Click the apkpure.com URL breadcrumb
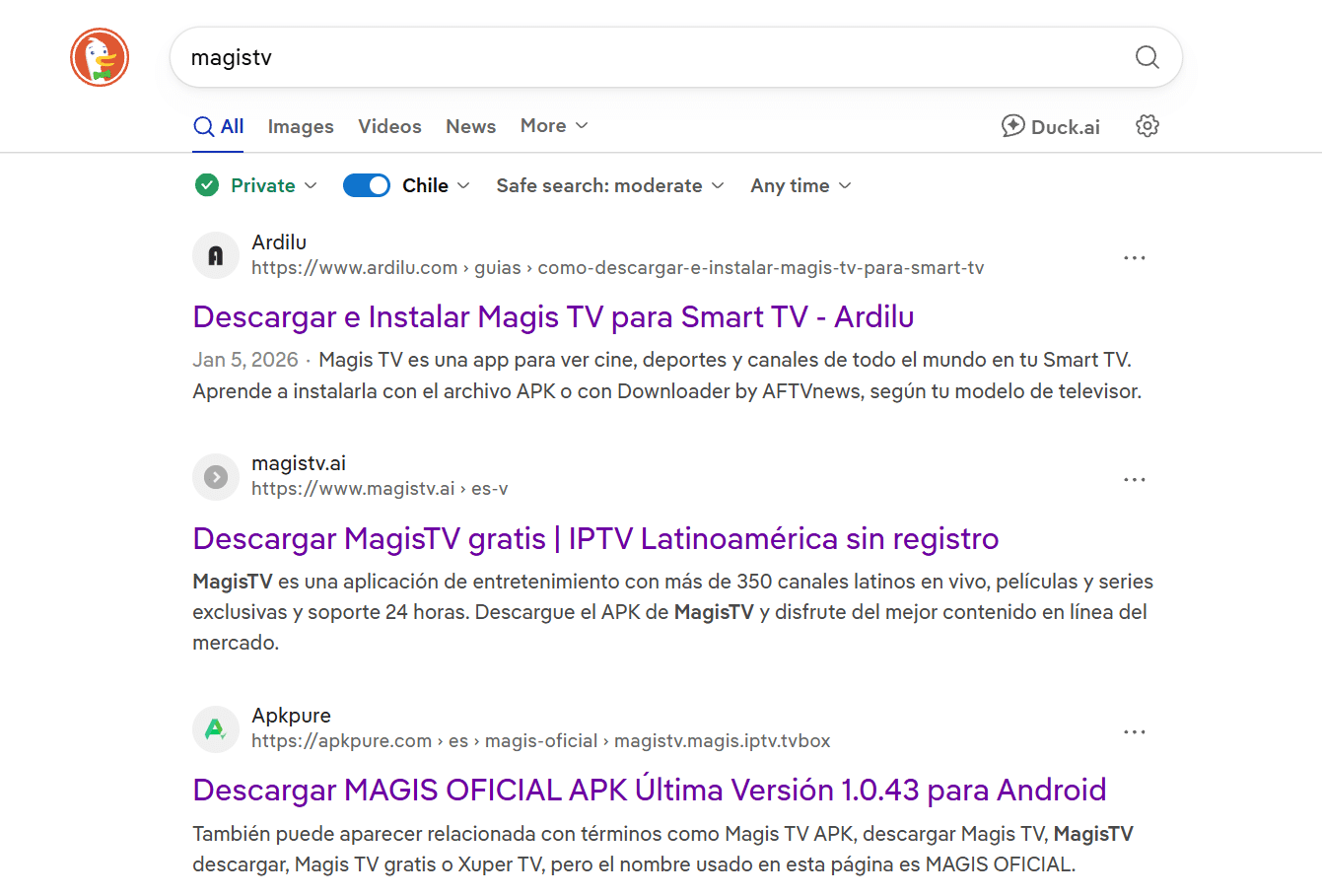Screen dimensions: 1322x896 click(540, 741)
